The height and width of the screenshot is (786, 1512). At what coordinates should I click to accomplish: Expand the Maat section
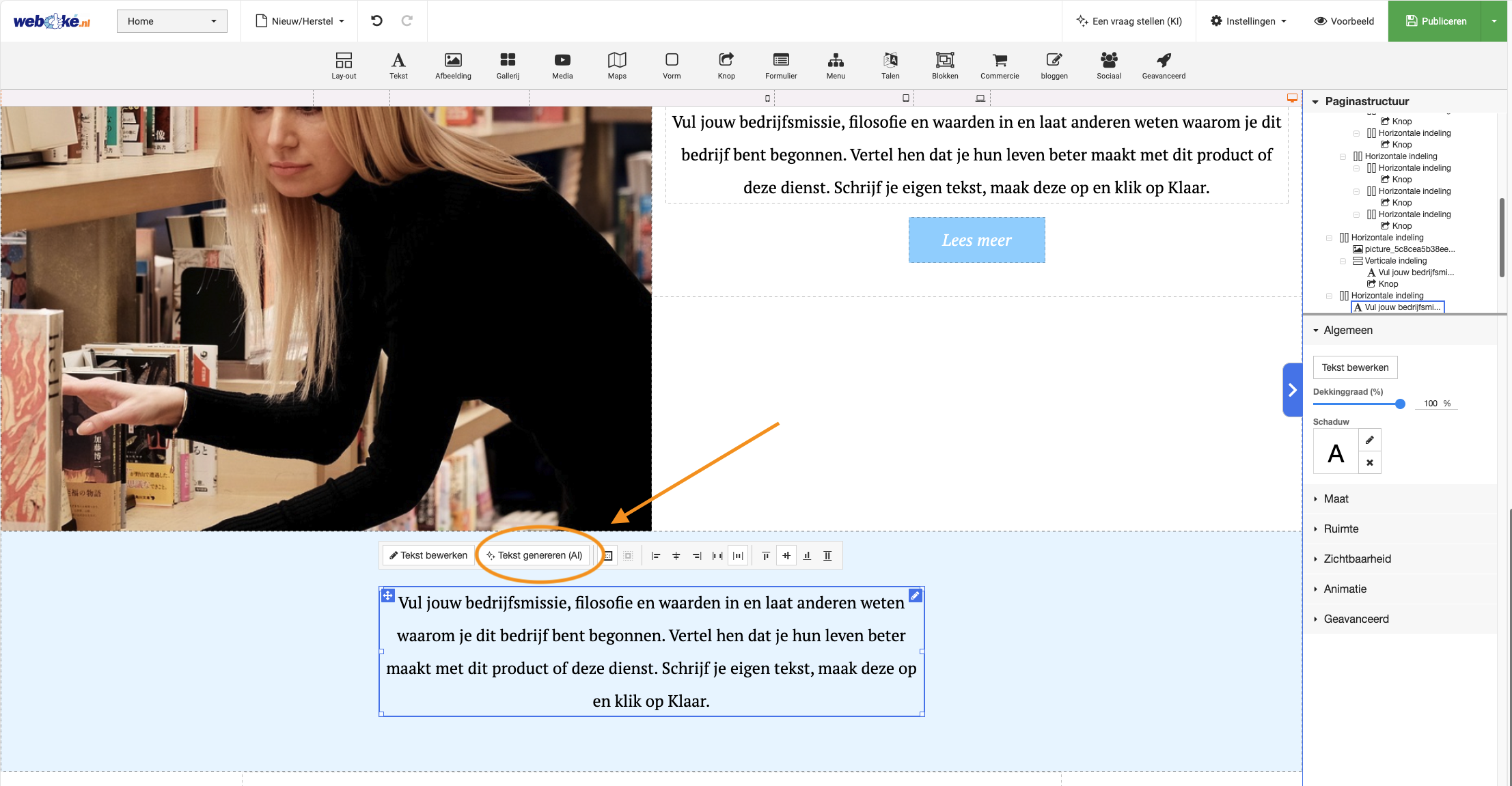[x=1336, y=499]
